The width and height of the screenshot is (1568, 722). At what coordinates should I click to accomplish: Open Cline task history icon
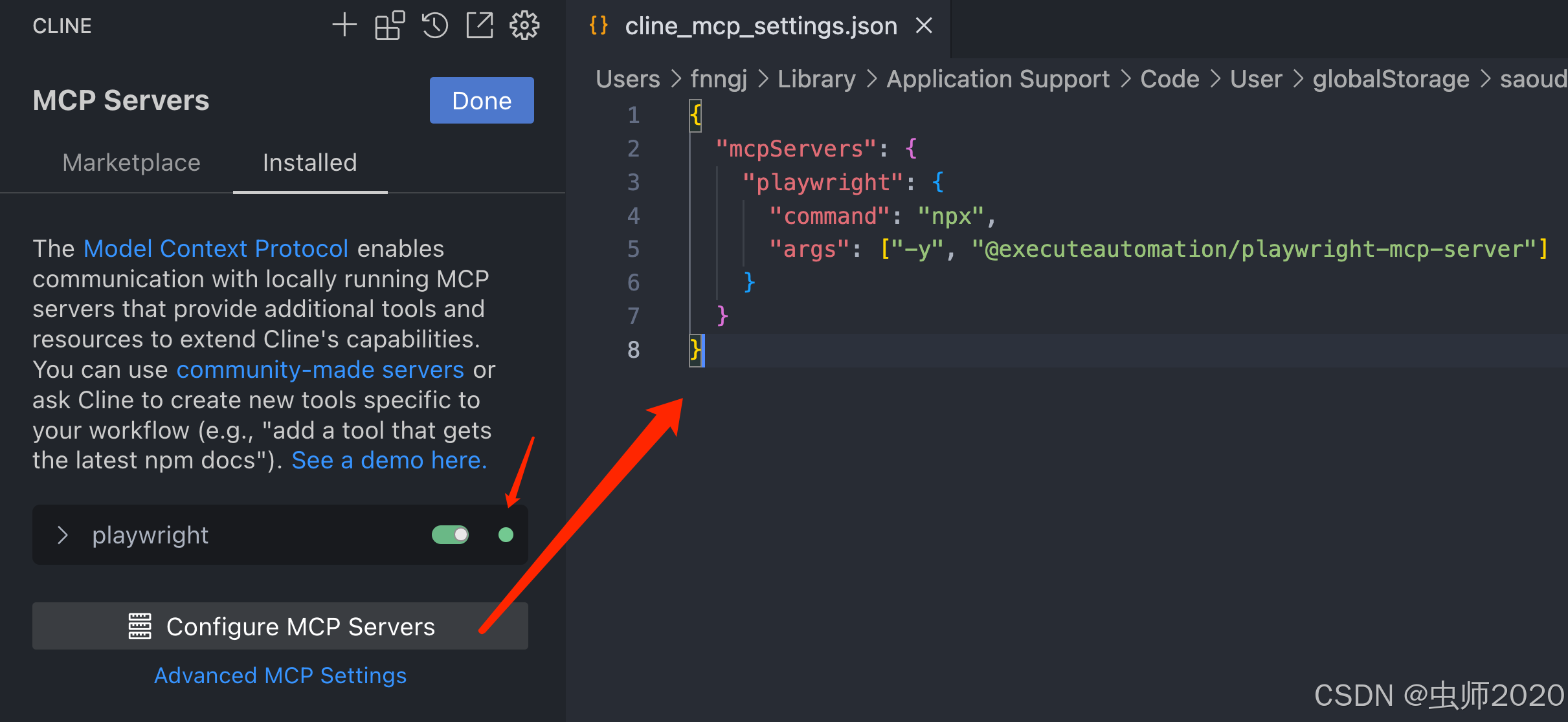click(434, 26)
